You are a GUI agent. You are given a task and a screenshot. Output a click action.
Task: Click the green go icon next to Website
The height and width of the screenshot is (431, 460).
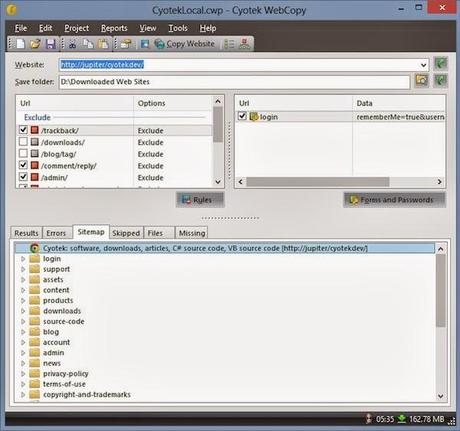(441, 64)
